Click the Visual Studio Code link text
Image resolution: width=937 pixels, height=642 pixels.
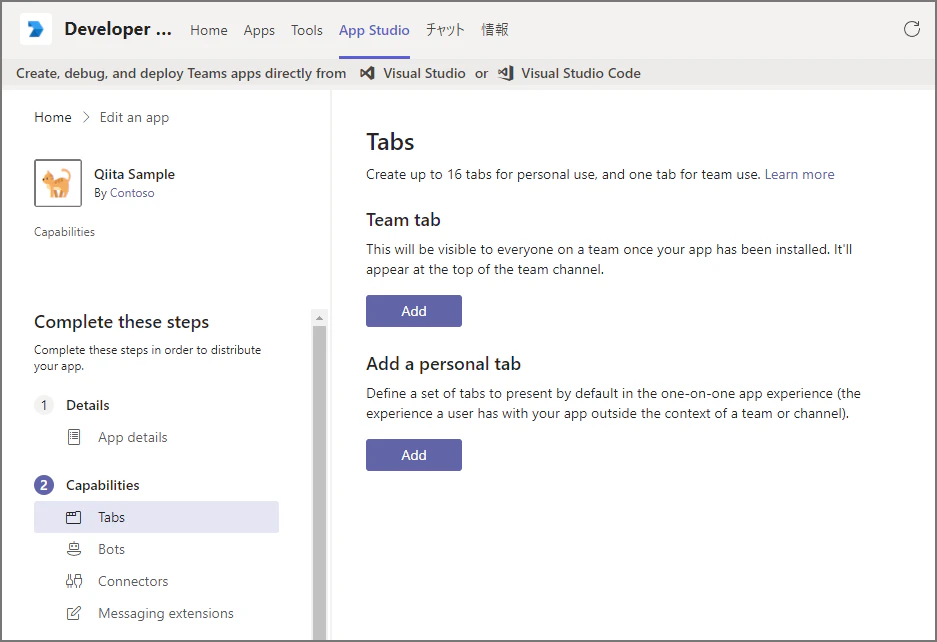581,73
